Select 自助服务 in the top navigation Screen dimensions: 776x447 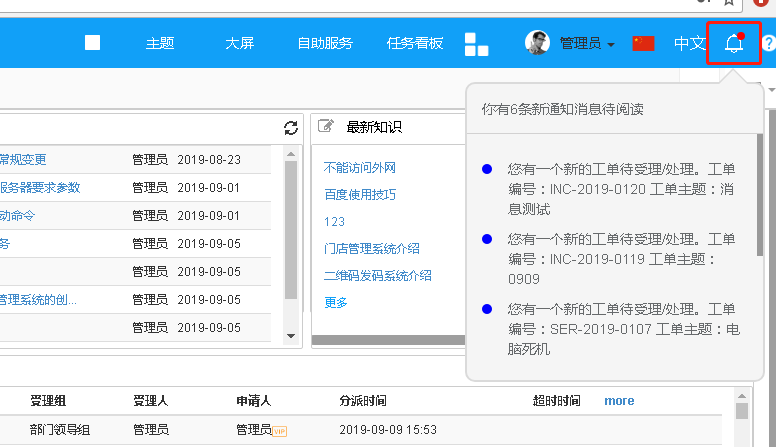coord(325,43)
